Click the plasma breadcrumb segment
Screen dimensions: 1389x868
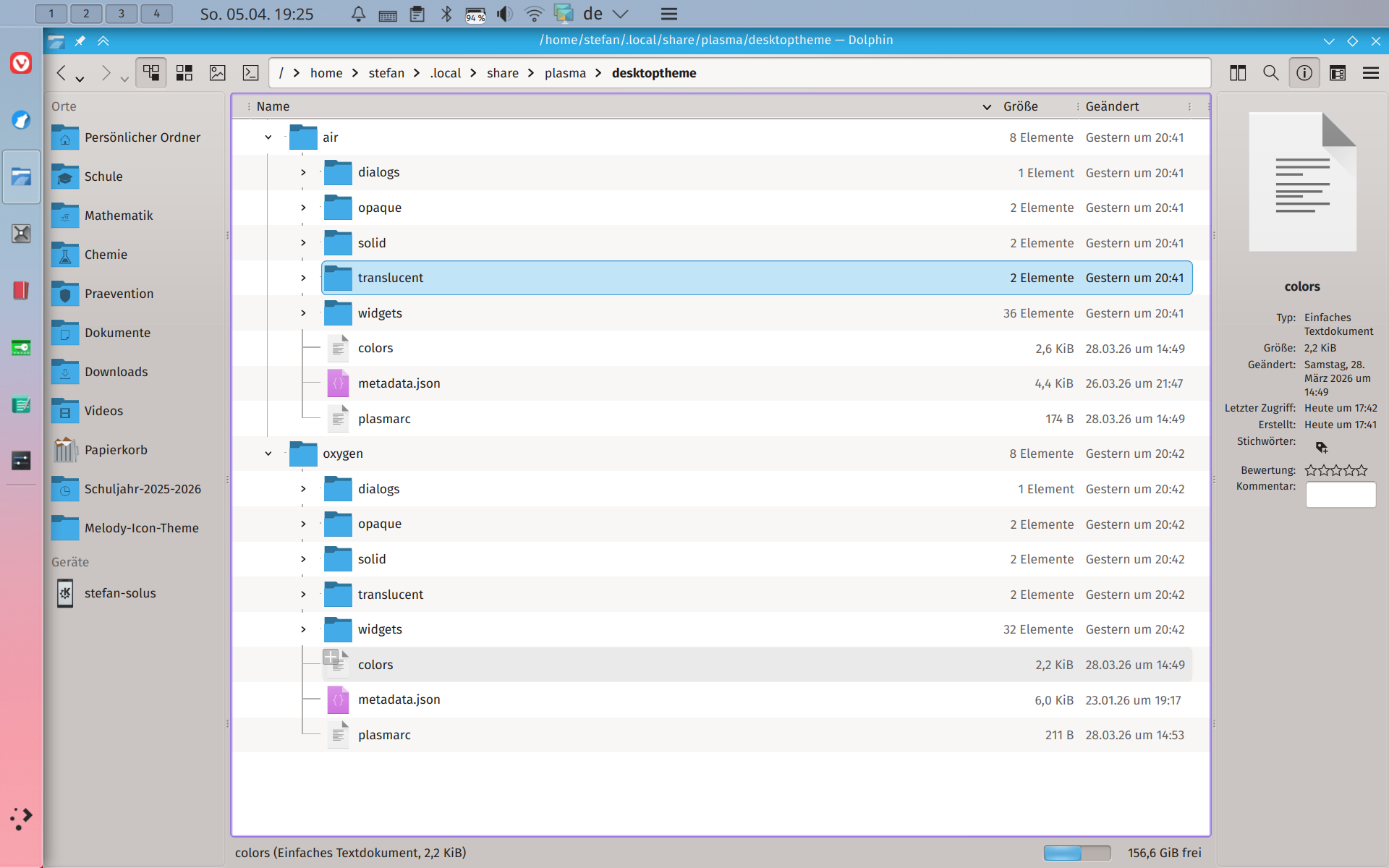(565, 73)
